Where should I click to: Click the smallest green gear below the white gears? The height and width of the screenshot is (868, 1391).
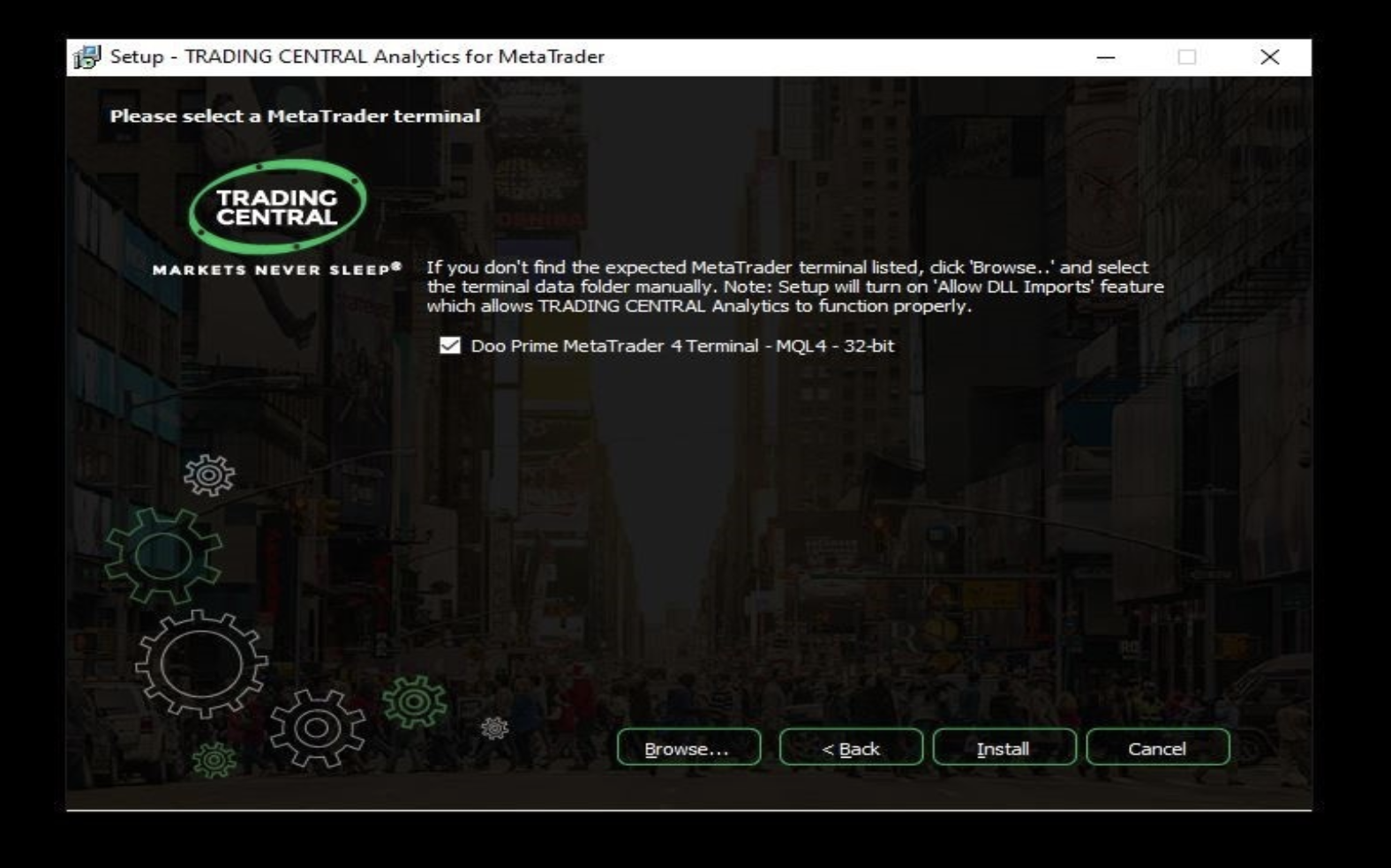[x=214, y=759]
